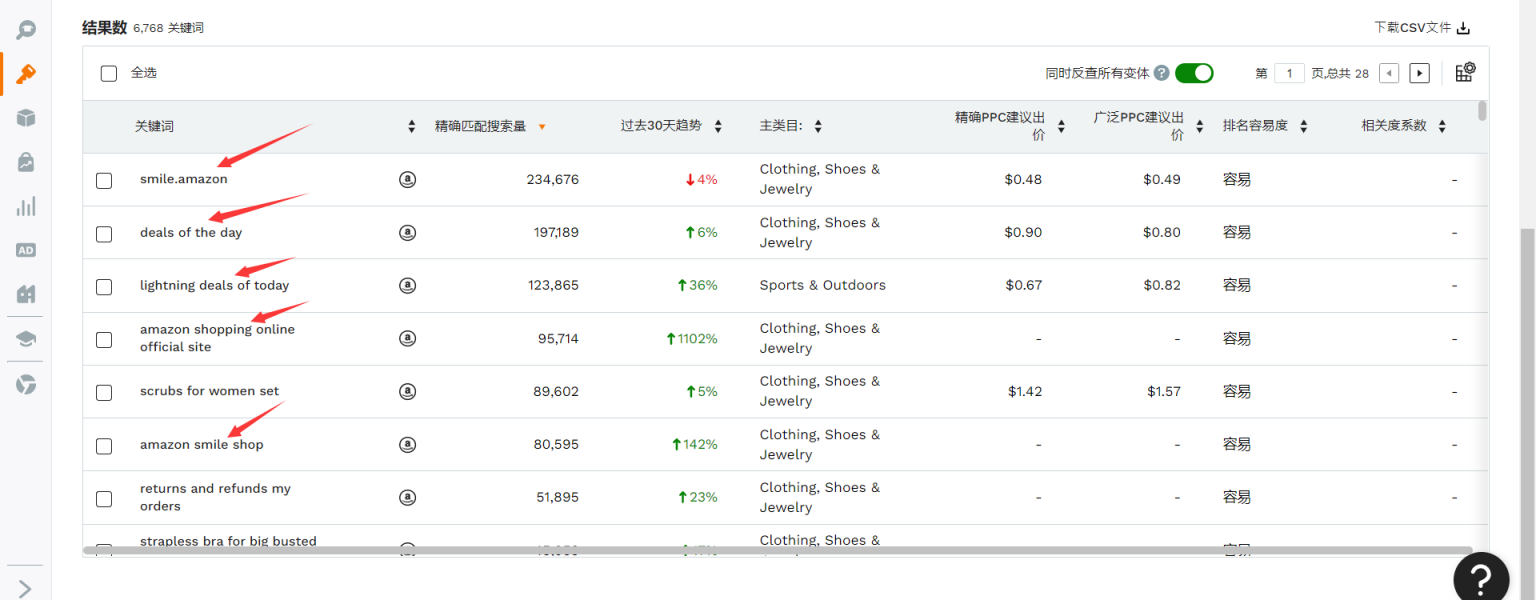Image resolution: width=1536 pixels, height=600 pixels.
Task: Click the keyword smile.amazon
Action: pos(184,179)
